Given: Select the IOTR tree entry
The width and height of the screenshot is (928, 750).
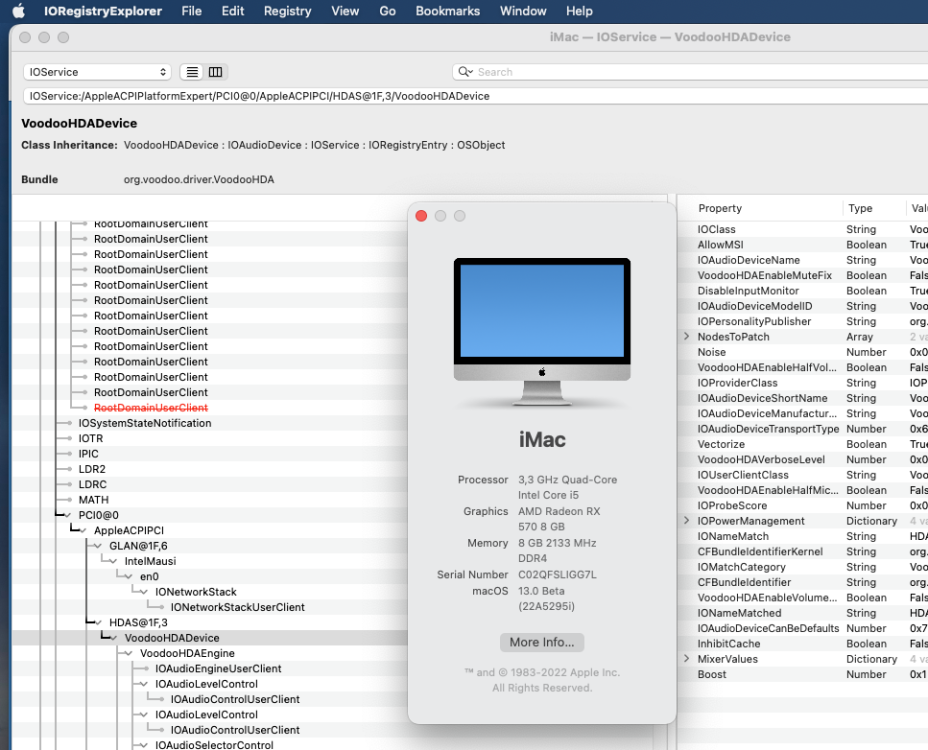Looking at the screenshot, I should click(91, 439).
